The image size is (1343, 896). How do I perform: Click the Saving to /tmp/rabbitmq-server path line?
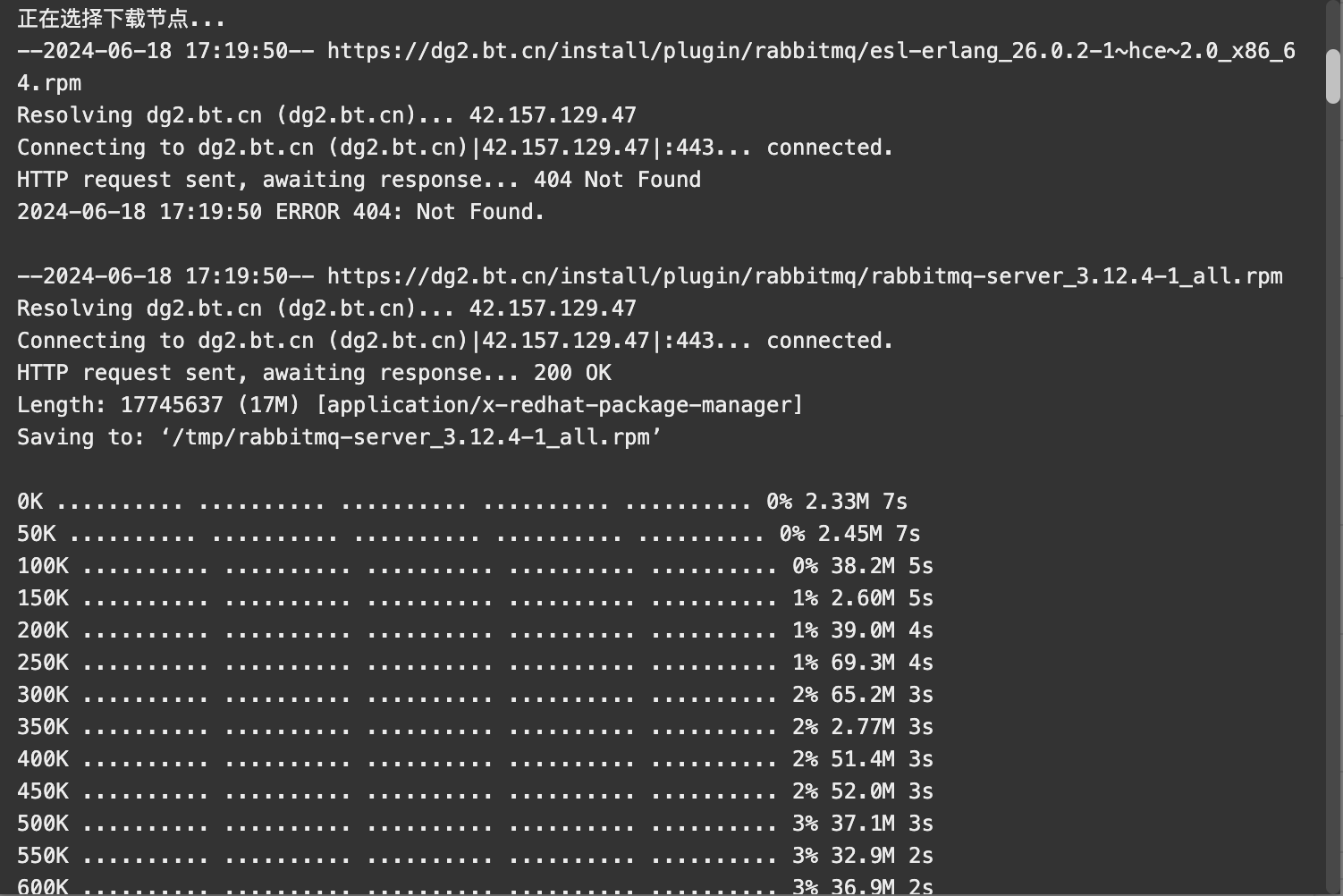(x=339, y=437)
